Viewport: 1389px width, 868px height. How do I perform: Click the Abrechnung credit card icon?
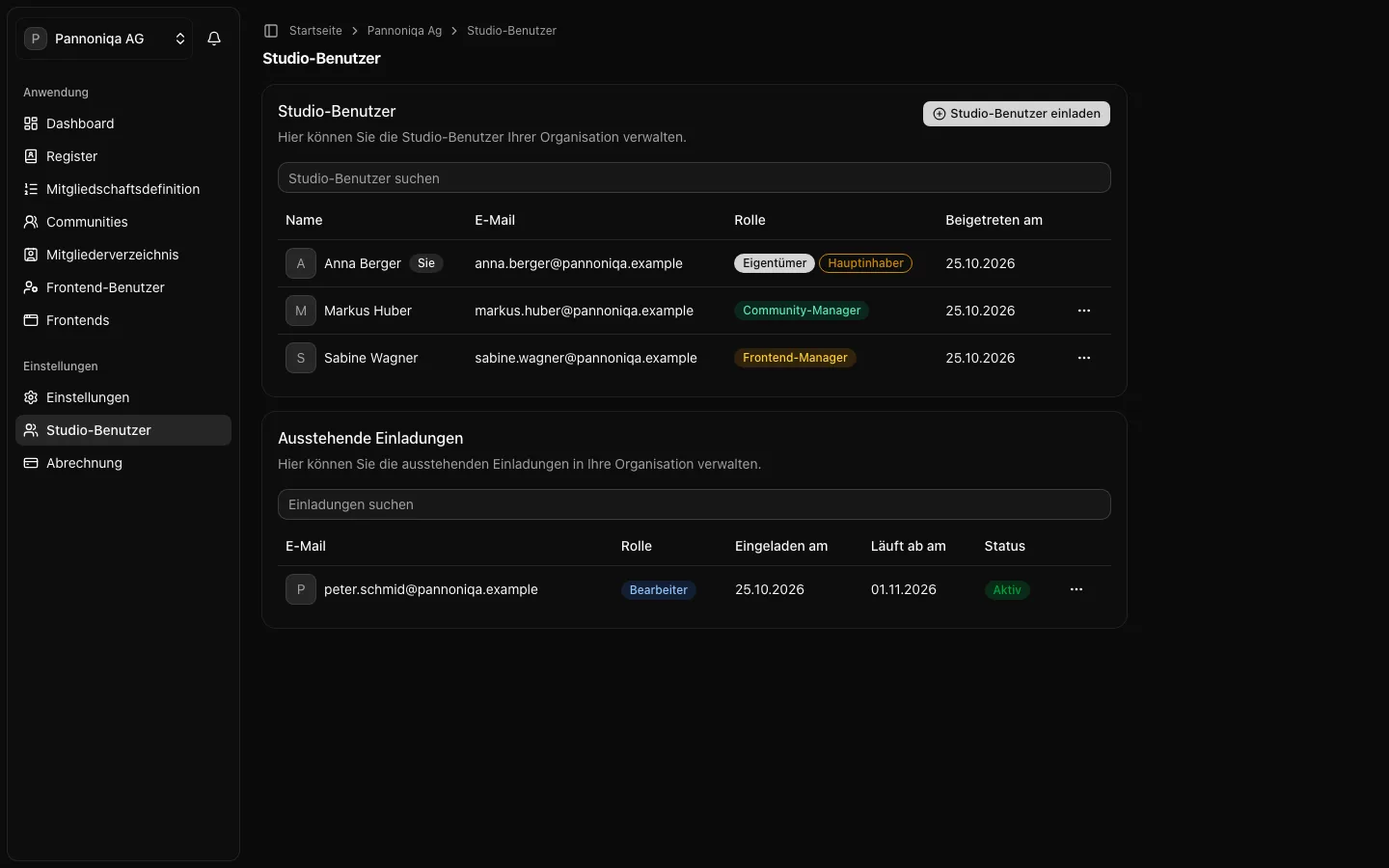click(31, 463)
